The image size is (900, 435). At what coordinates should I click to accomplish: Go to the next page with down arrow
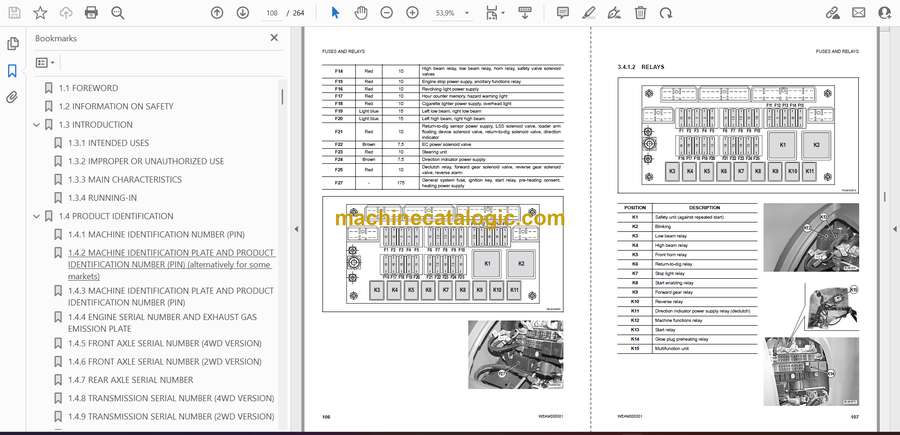point(243,13)
